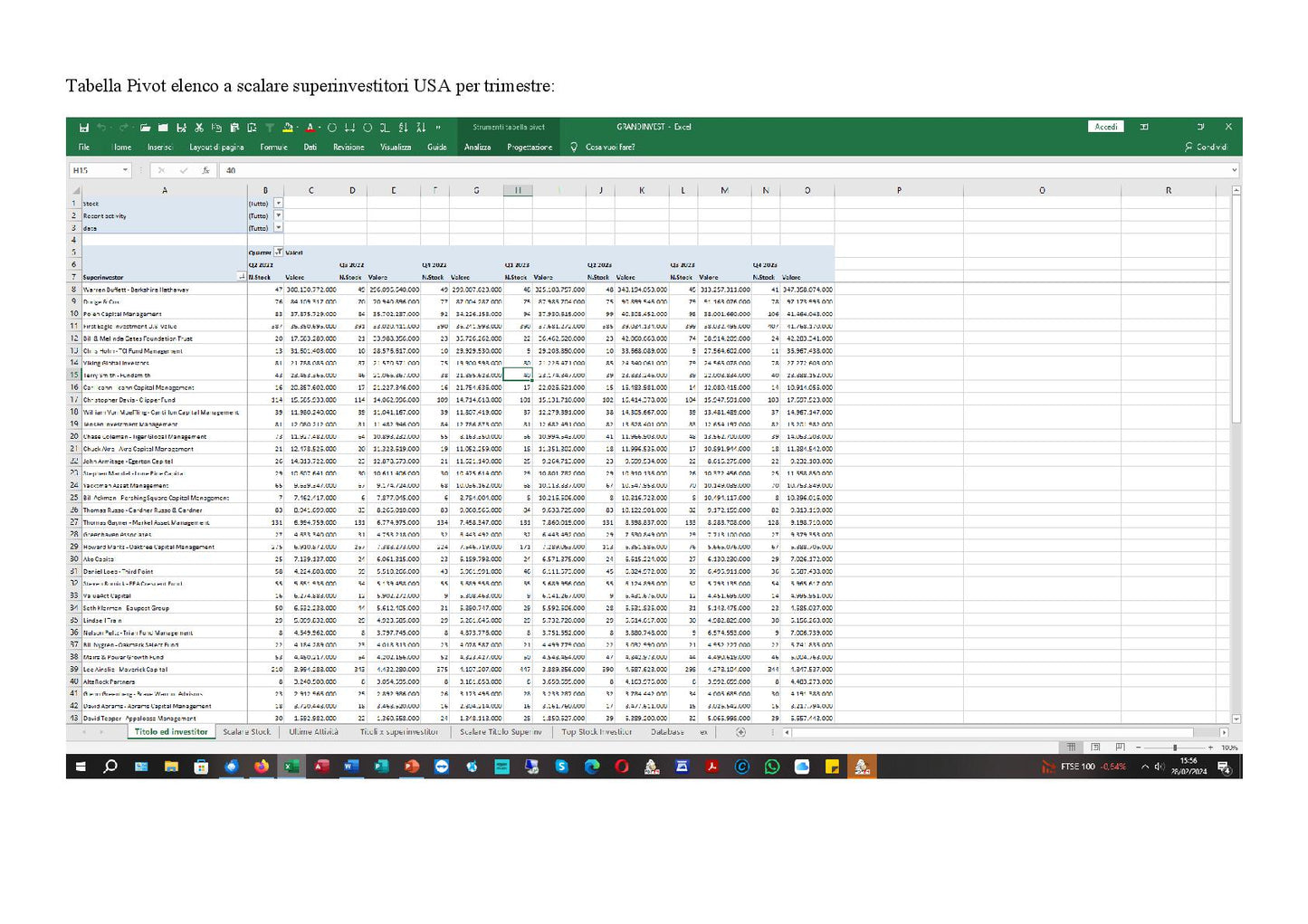
Task: Click the horizontal scrollbar of the sheet
Action: 1005,732
